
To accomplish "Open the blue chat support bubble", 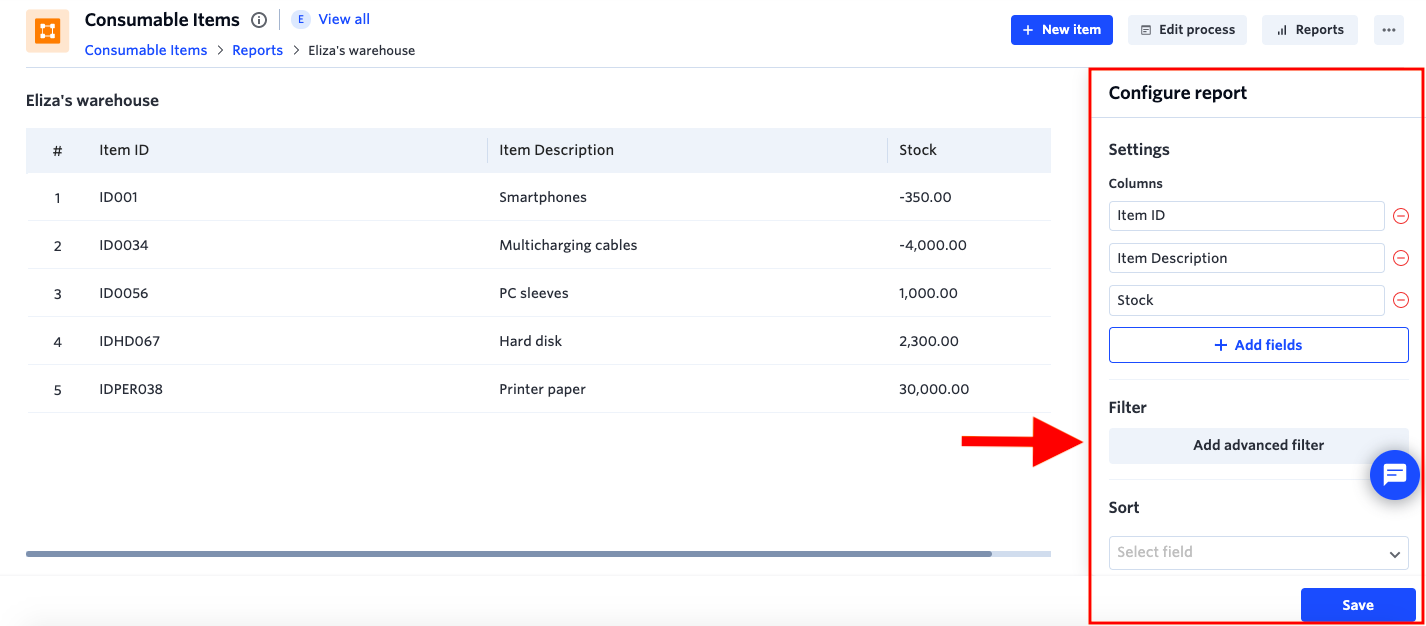I will pos(1395,475).
